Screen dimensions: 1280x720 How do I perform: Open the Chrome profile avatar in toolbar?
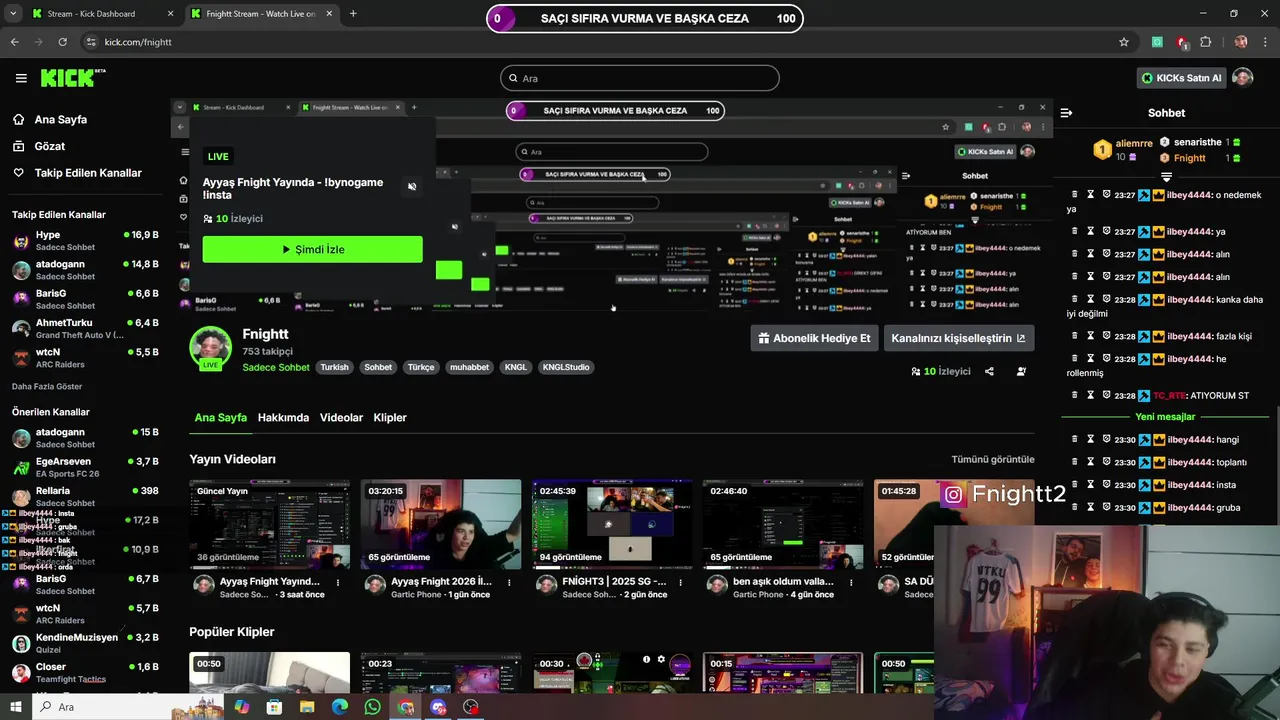coord(1241,42)
